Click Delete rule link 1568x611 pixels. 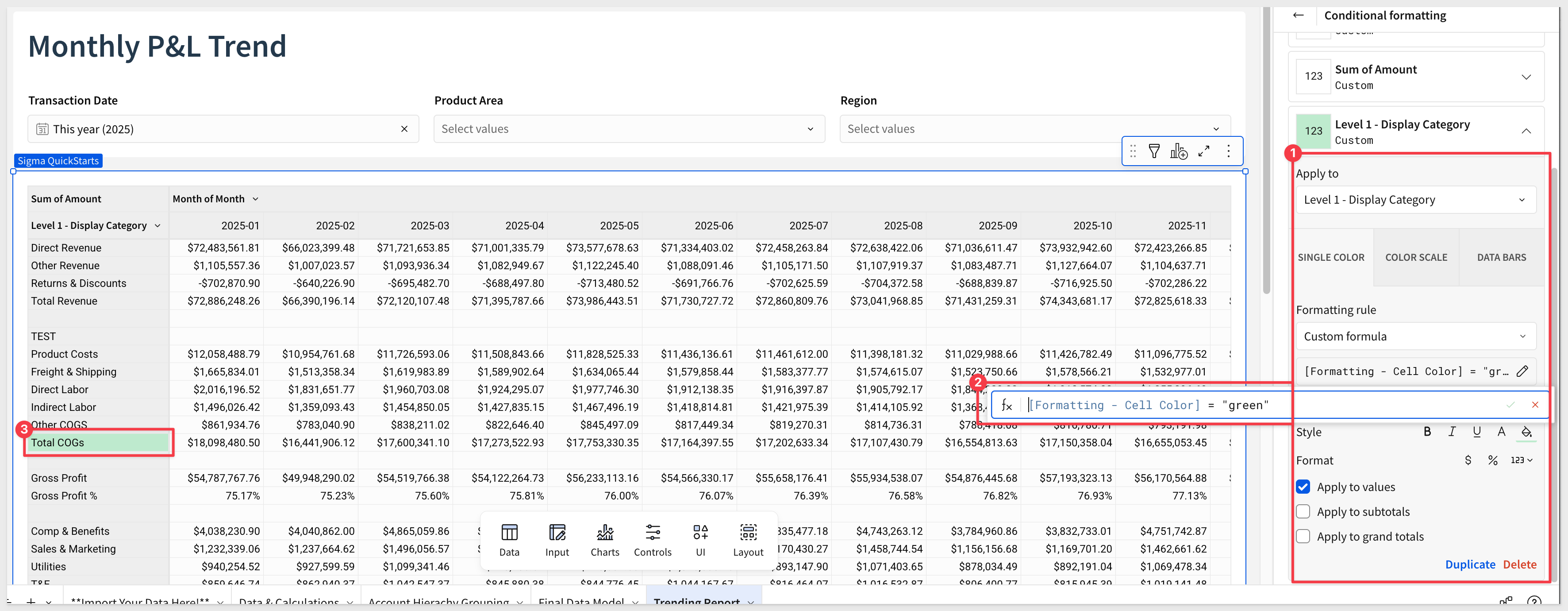[1519, 565]
